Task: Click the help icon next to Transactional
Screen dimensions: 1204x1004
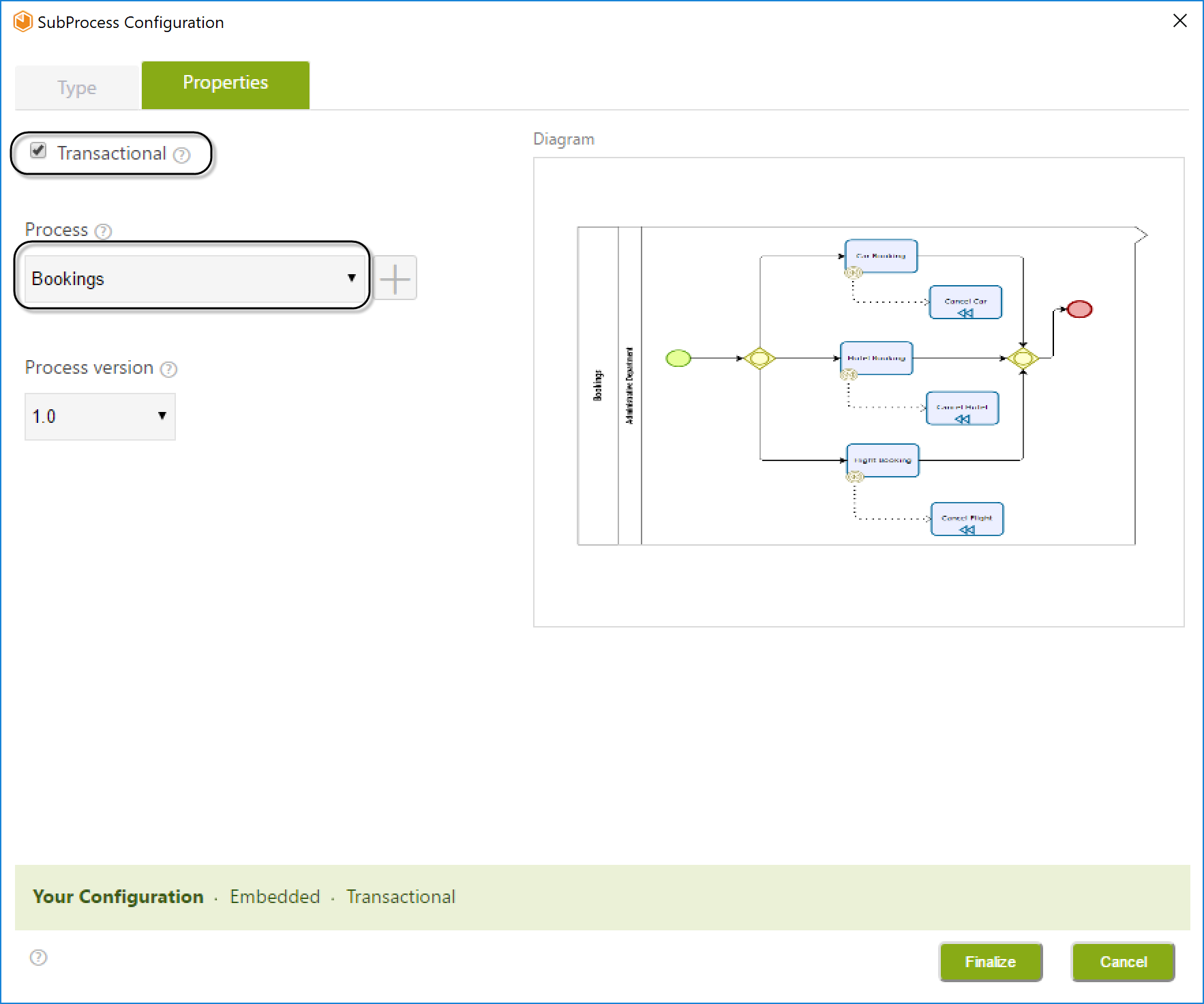Action: point(181,156)
